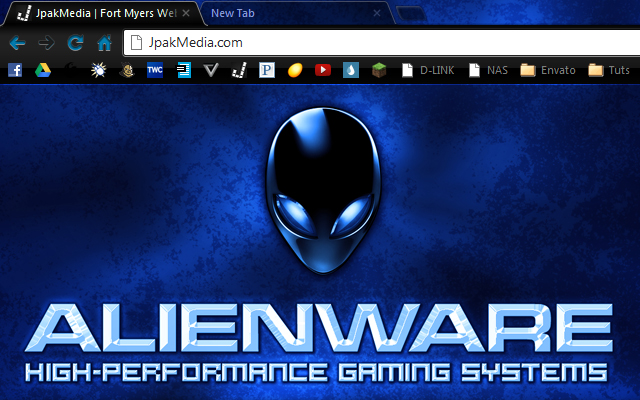Reload the current page
The image size is (640, 400).
pyautogui.click(x=75, y=43)
